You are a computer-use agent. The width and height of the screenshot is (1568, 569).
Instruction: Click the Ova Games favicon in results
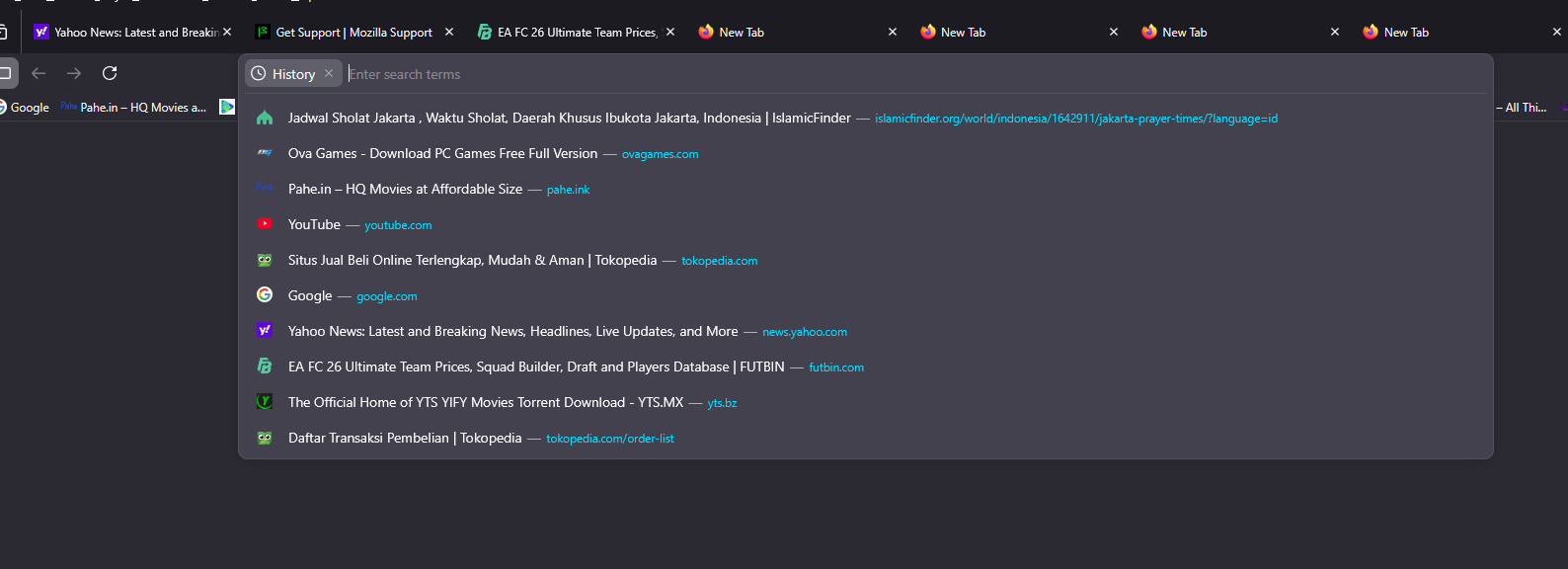(265, 153)
